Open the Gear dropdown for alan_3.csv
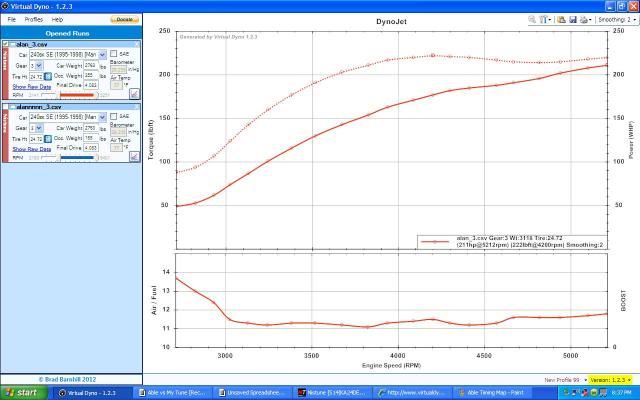The width and height of the screenshot is (640, 400). [40, 65]
